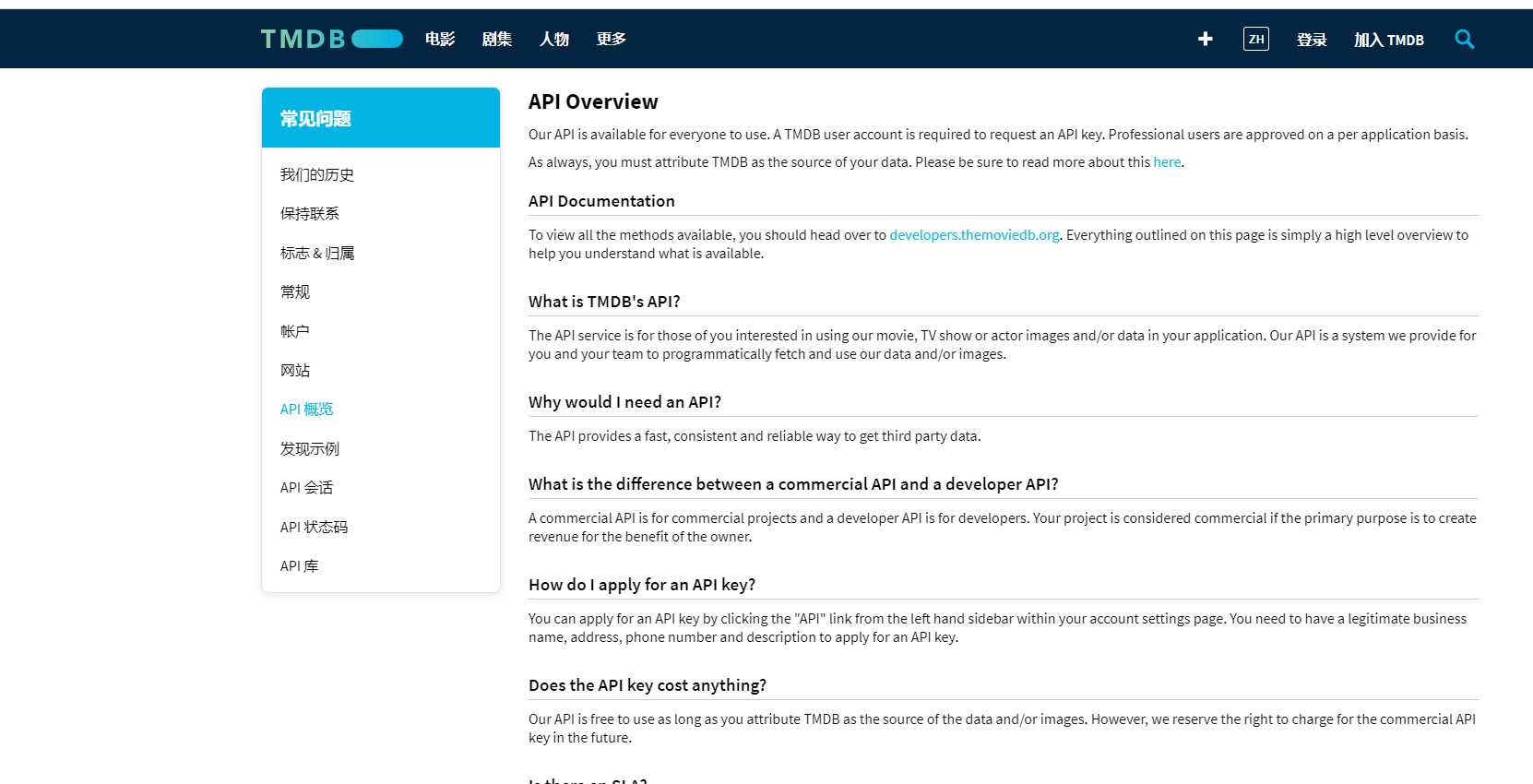Open API 会话 in sidebar
Screen dimensions: 1533x784
tap(307, 487)
